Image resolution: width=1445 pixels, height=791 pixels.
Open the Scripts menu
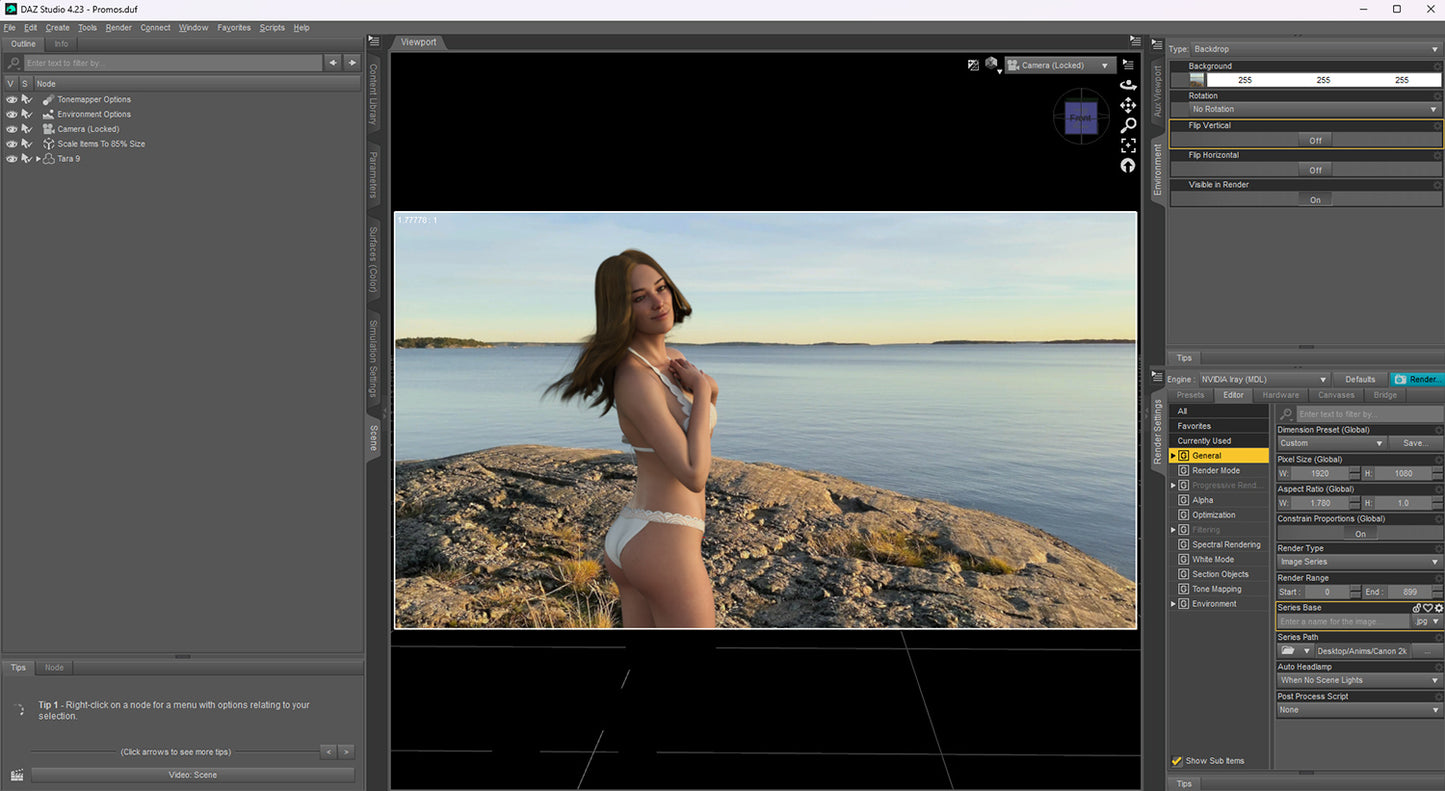coord(272,28)
